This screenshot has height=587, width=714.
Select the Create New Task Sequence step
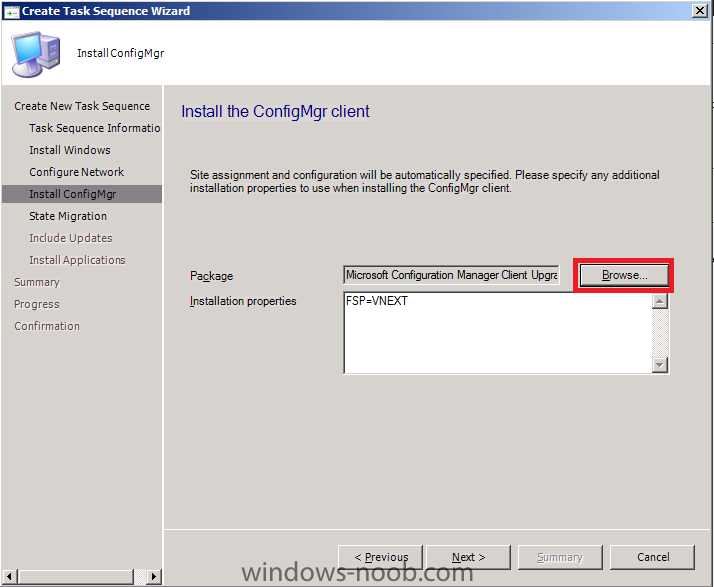click(x=82, y=106)
